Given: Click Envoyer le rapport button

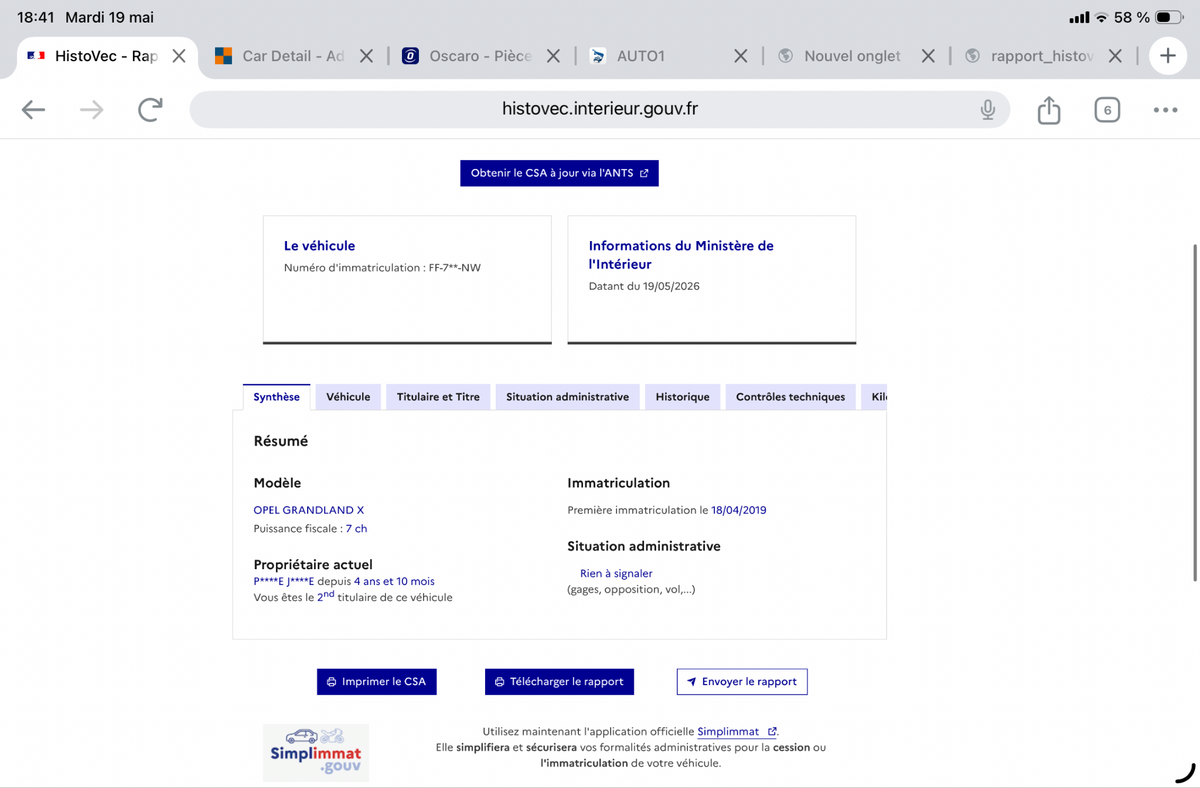Looking at the screenshot, I should tap(742, 682).
